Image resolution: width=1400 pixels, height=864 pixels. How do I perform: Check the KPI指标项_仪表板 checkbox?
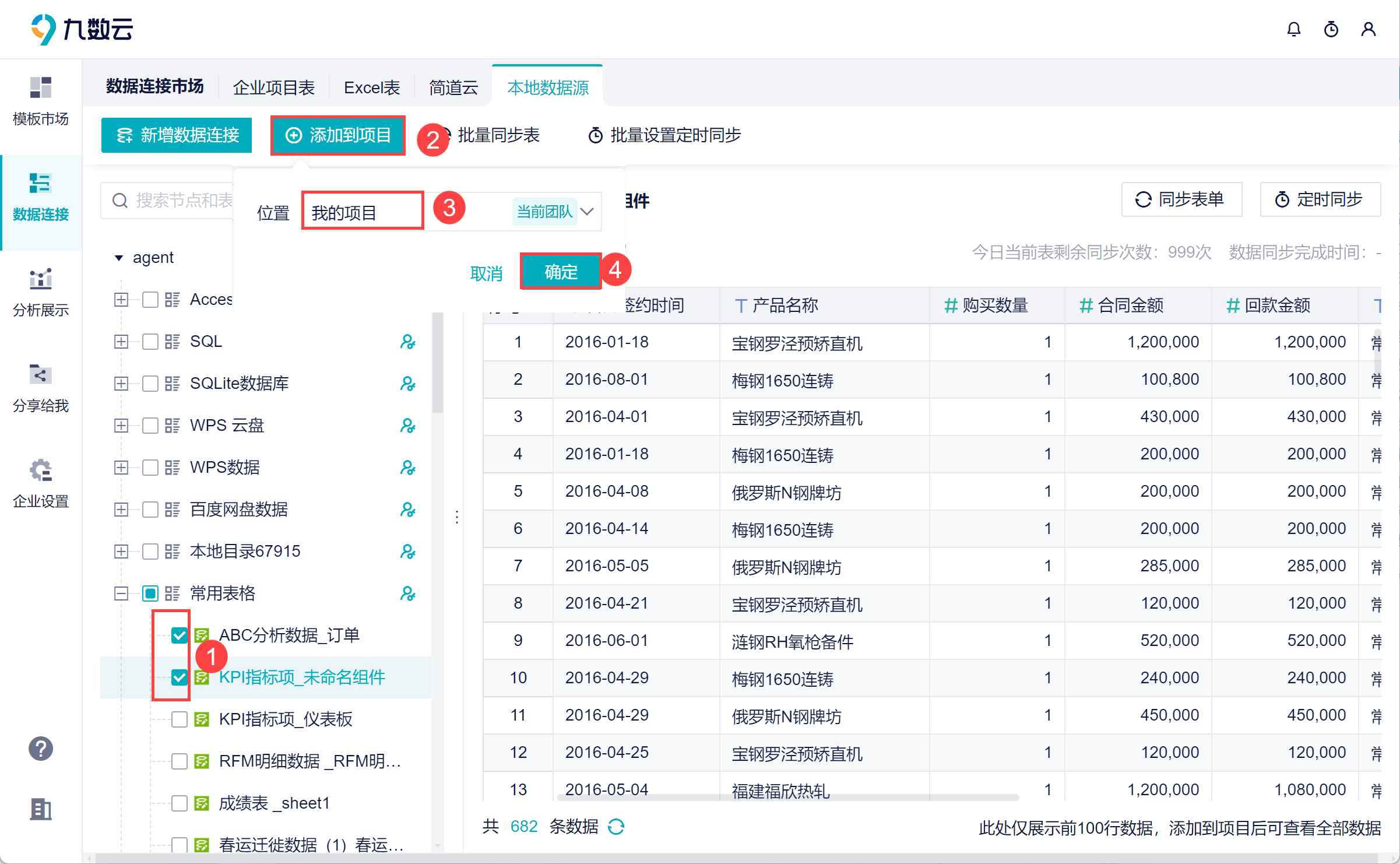click(x=179, y=719)
